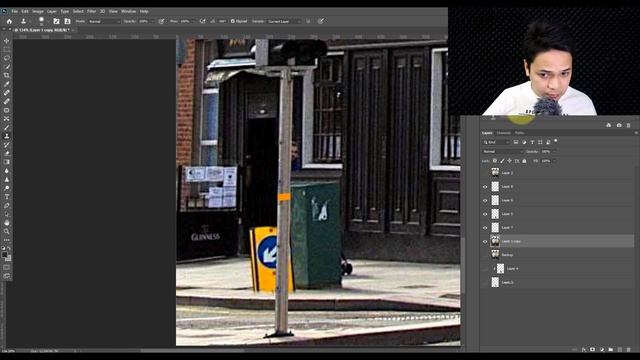This screenshot has height=360, width=640.
Task: Select the Layer 8 row
Action: pos(558,187)
